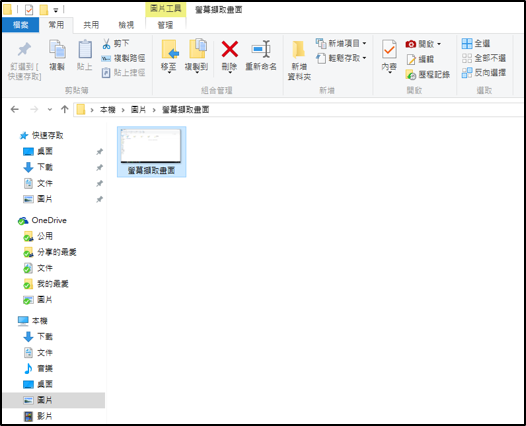Click 本機 in the address path

pyautogui.click(x=108, y=110)
